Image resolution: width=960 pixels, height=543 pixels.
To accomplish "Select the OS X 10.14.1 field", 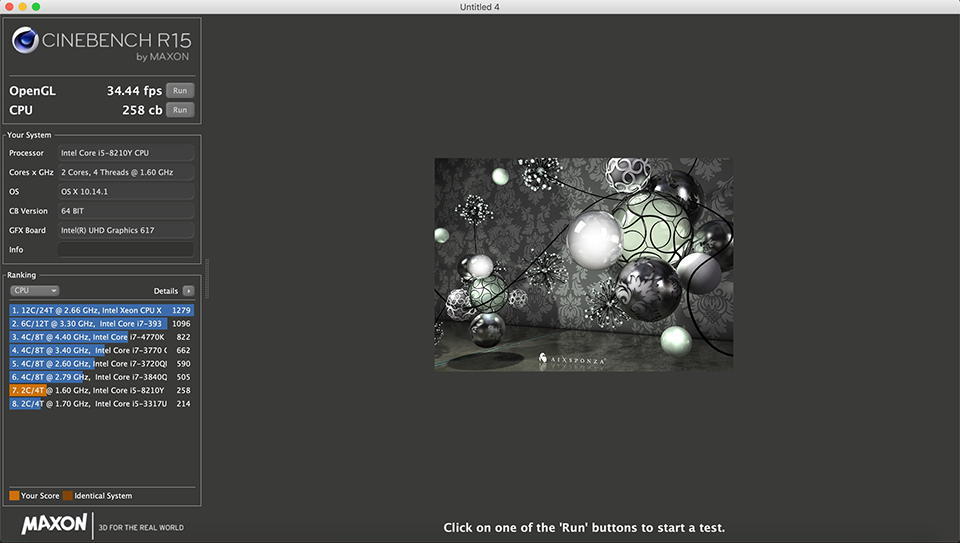I will (126, 192).
